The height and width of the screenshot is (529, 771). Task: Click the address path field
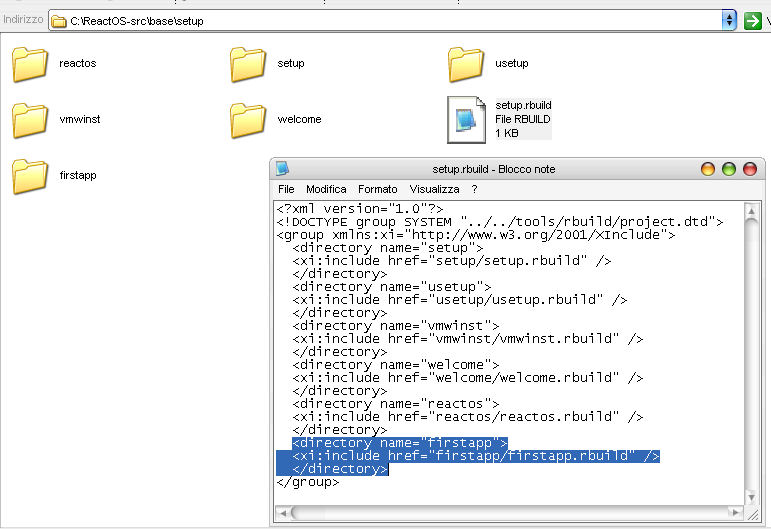[392, 21]
